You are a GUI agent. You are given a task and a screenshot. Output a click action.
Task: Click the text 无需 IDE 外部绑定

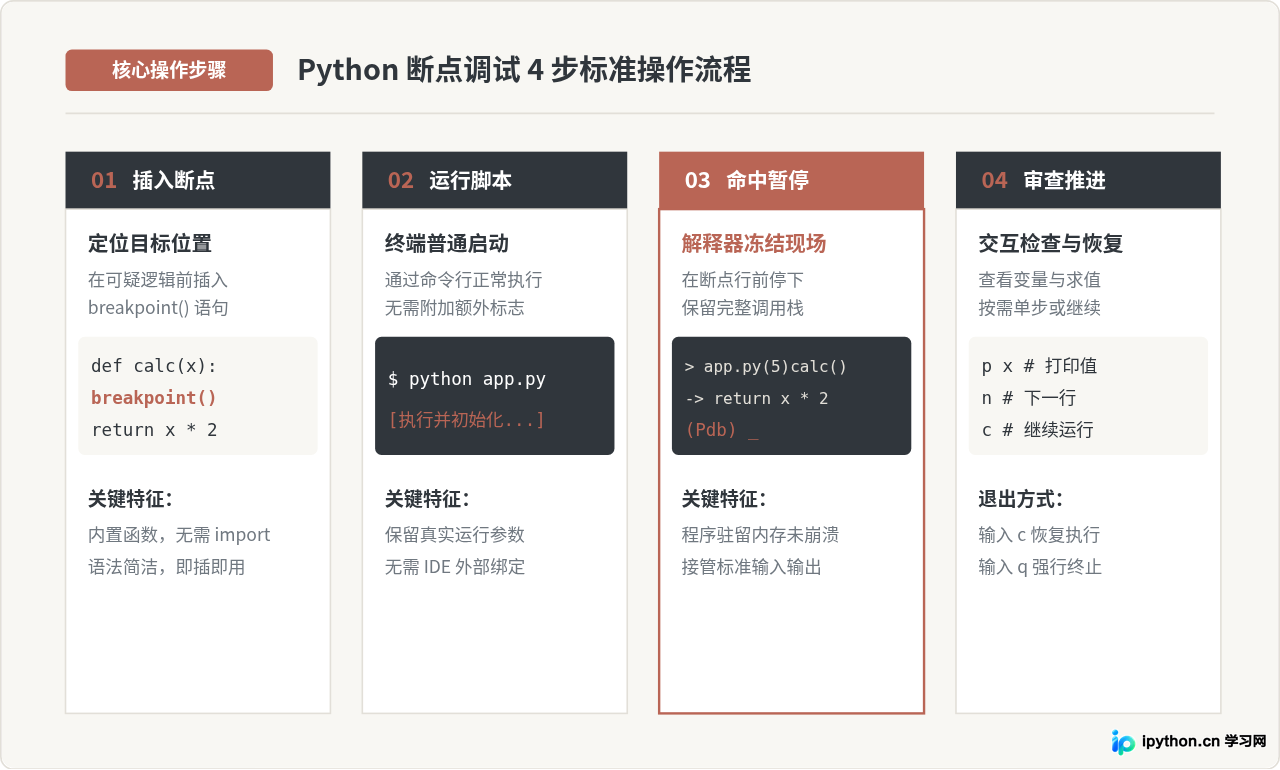pyautogui.click(x=455, y=567)
